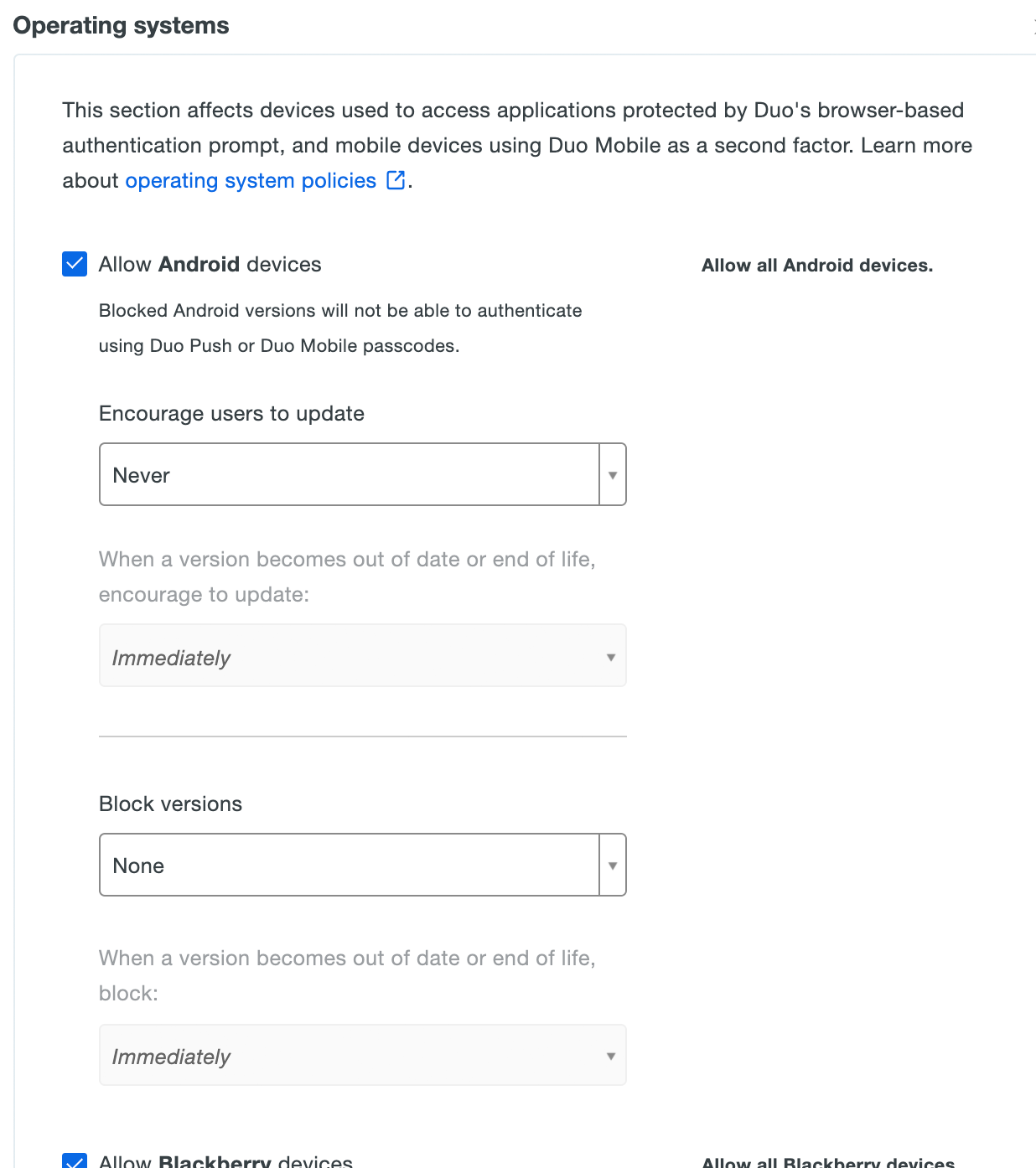Screen dimensions: 1036x1168
Task: Open the Block versions None field
Action: click(349, 866)
